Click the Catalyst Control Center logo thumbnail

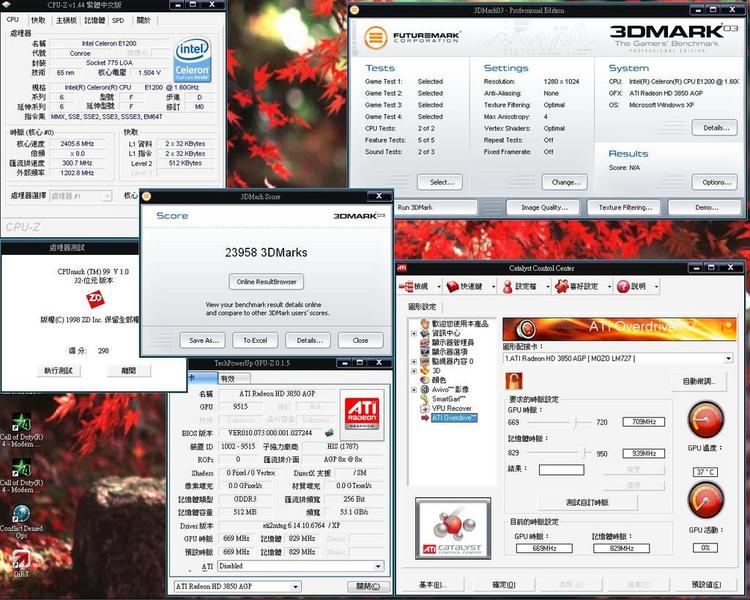pos(453,528)
